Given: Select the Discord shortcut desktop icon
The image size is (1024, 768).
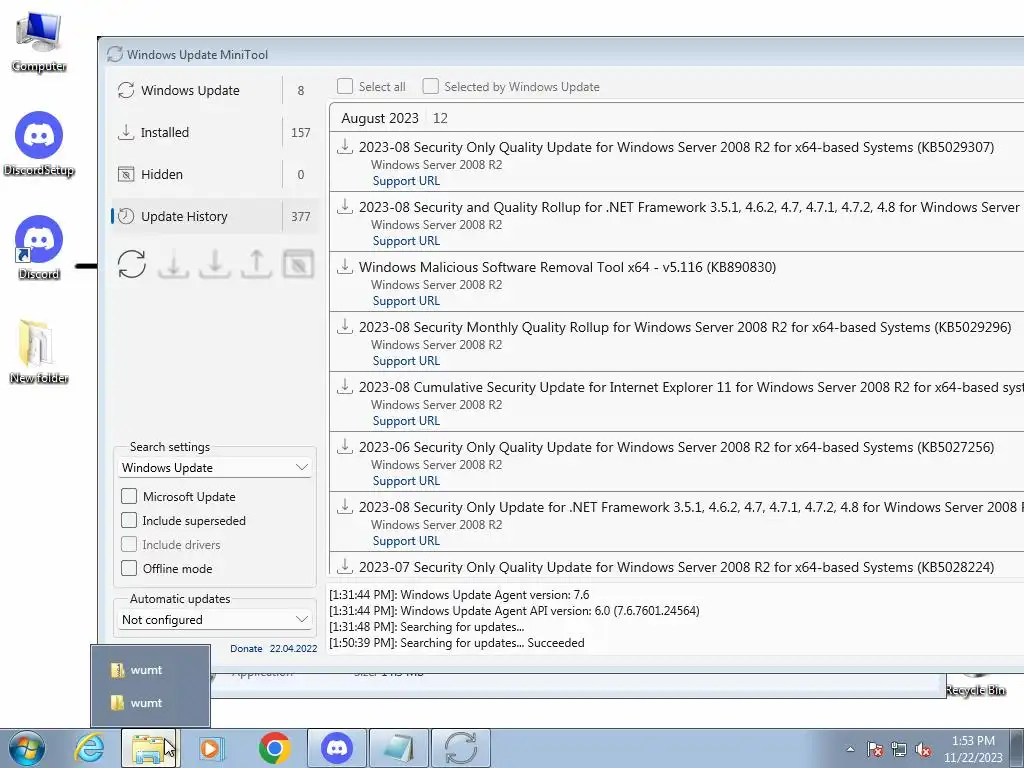Looking at the screenshot, I should [x=39, y=248].
